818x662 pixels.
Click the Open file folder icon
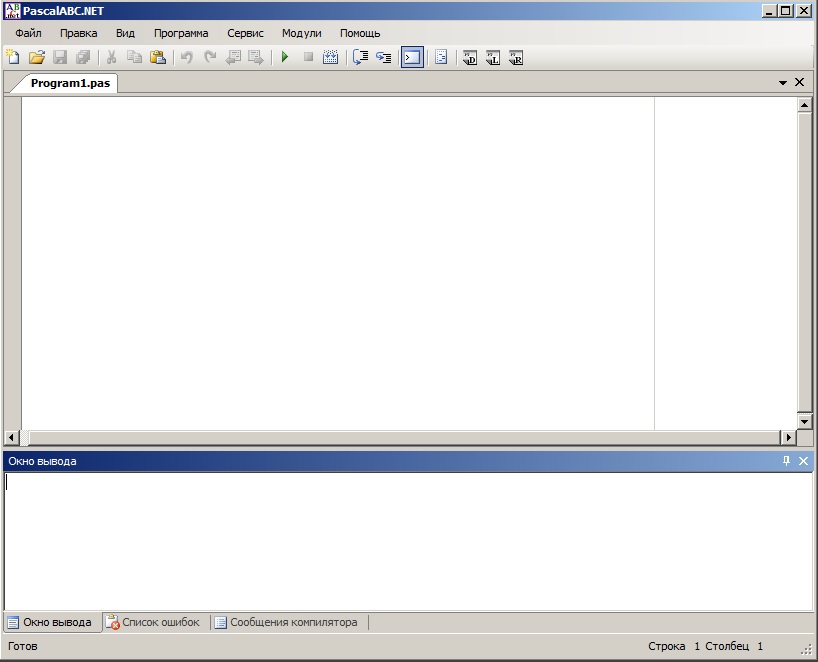tap(37, 57)
